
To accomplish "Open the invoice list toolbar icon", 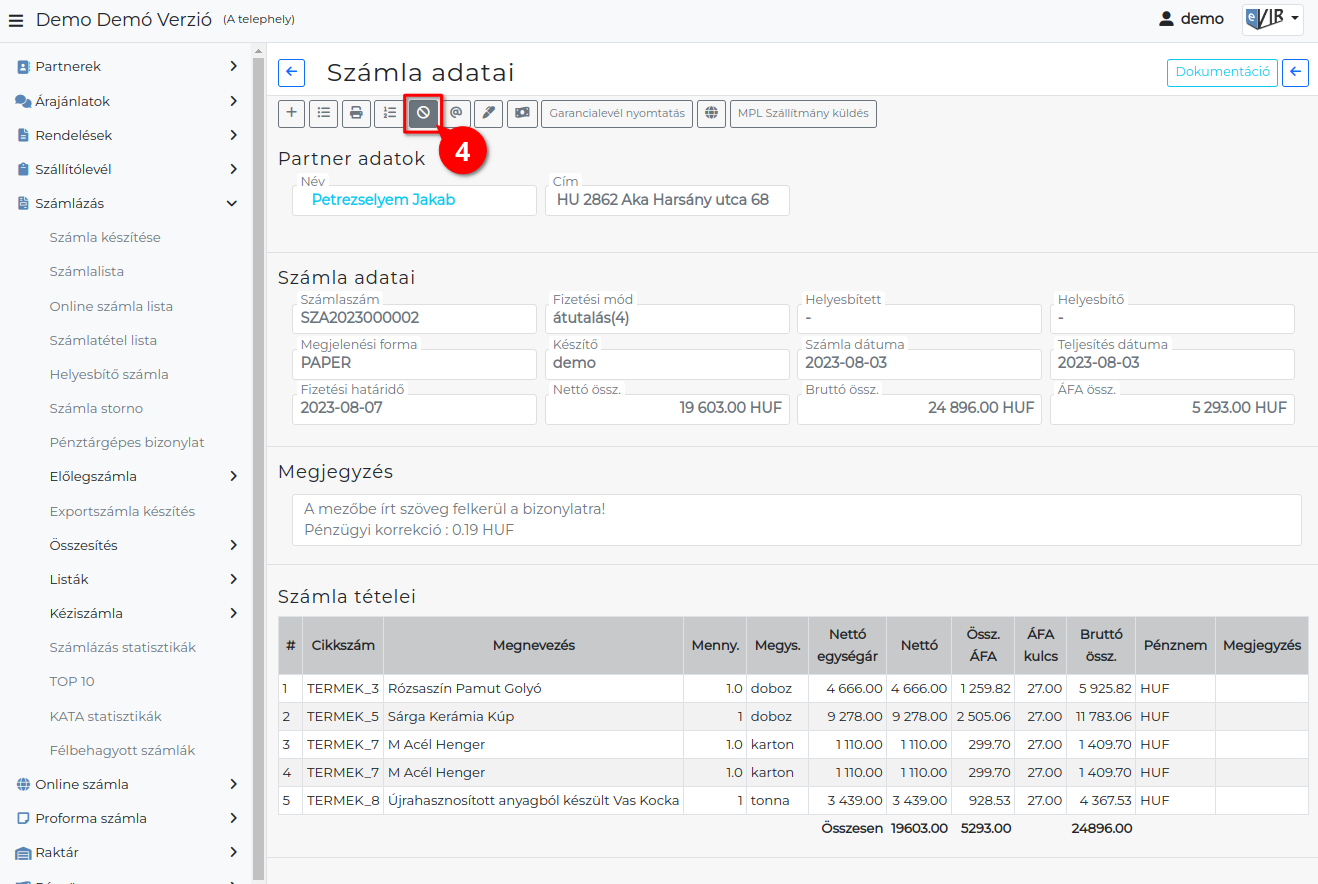I will 323,113.
